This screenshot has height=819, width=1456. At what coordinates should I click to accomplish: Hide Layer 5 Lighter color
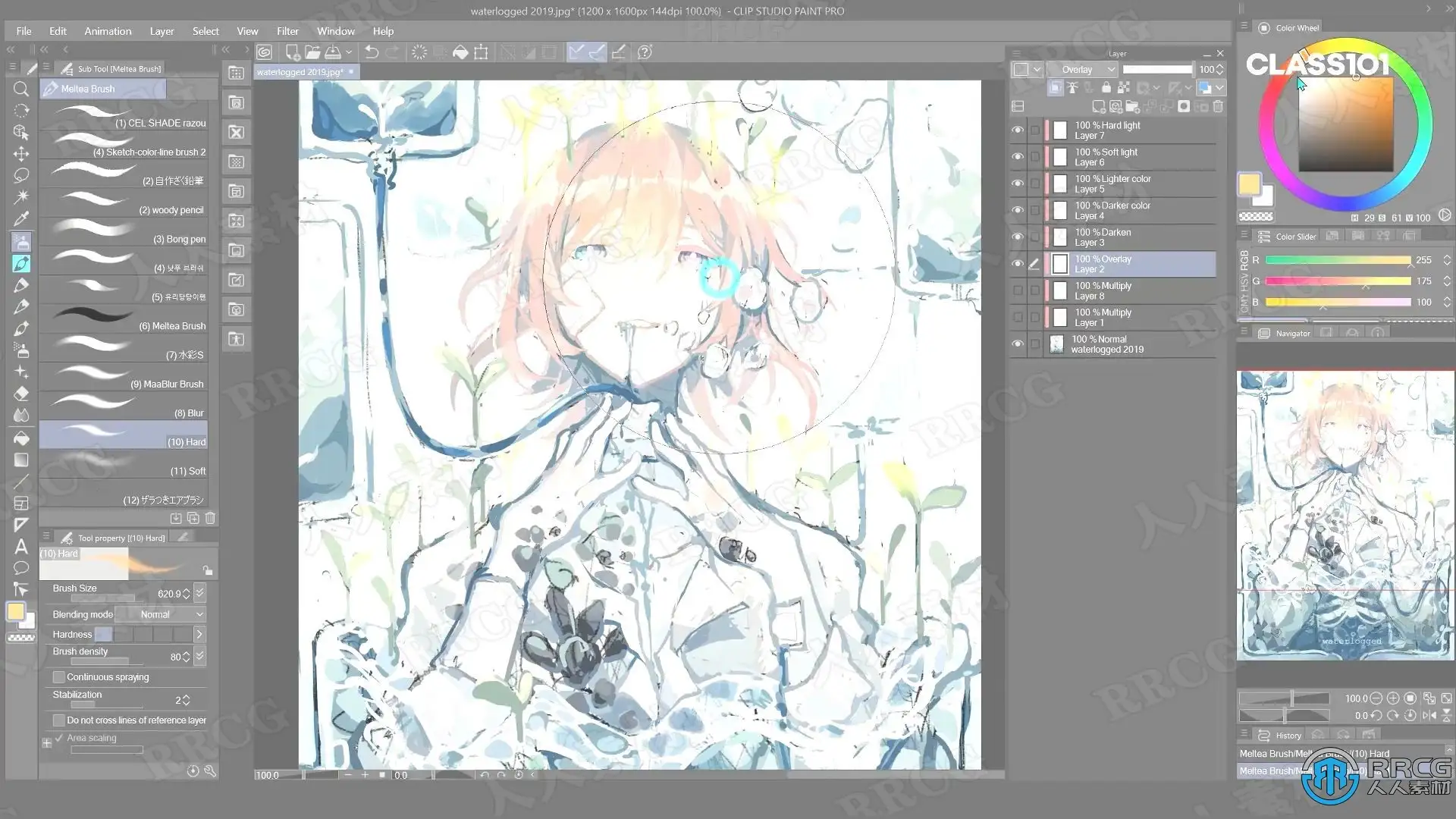click(x=1018, y=184)
